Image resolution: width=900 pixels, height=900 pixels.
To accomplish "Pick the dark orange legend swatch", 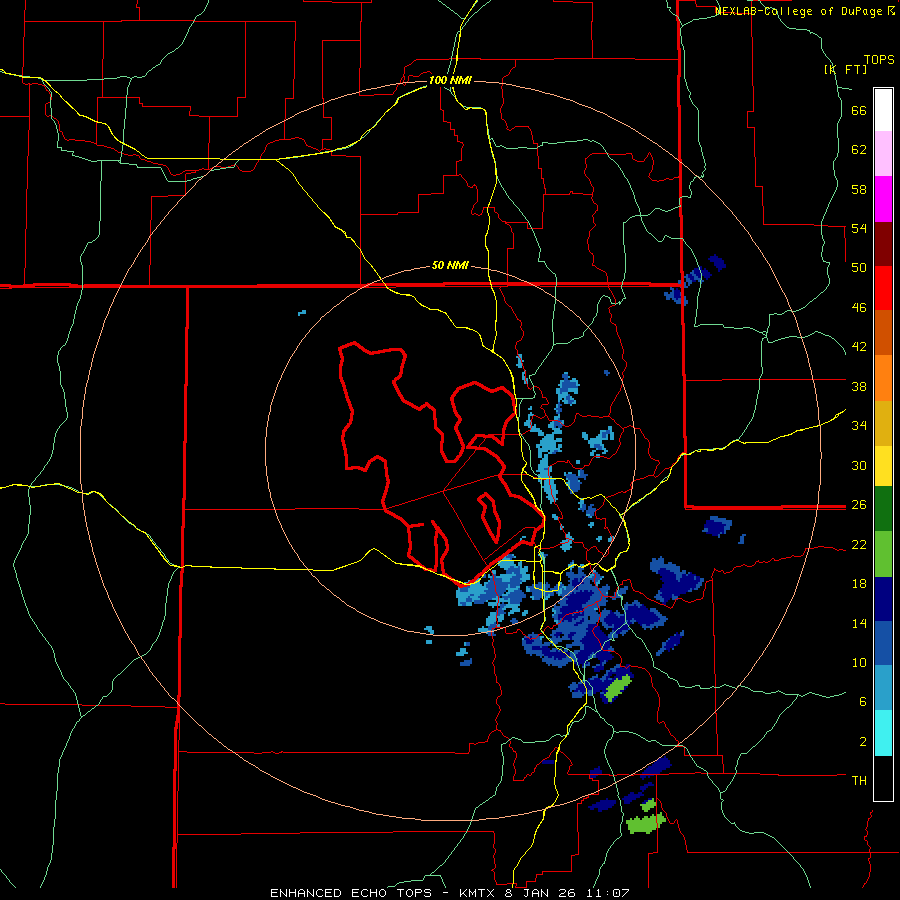I will [x=883, y=332].
